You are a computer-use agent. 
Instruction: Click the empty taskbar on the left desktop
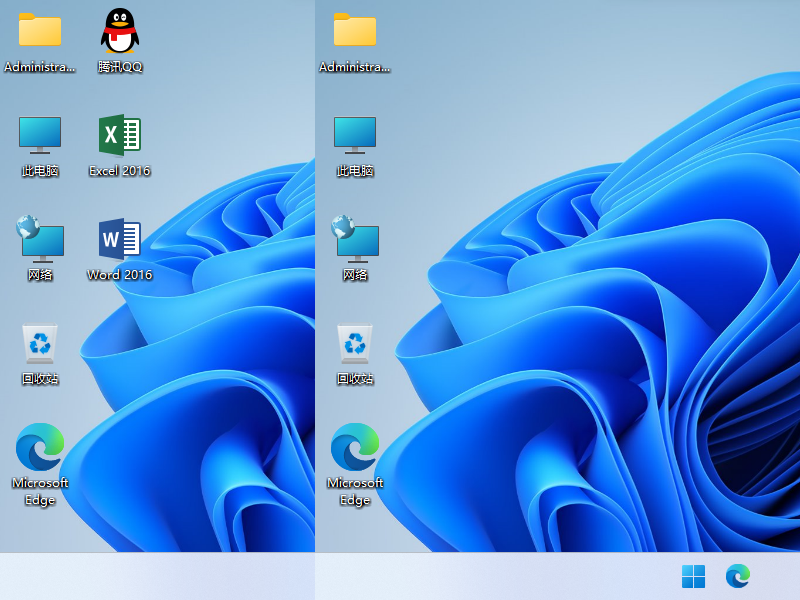[157, 576]
